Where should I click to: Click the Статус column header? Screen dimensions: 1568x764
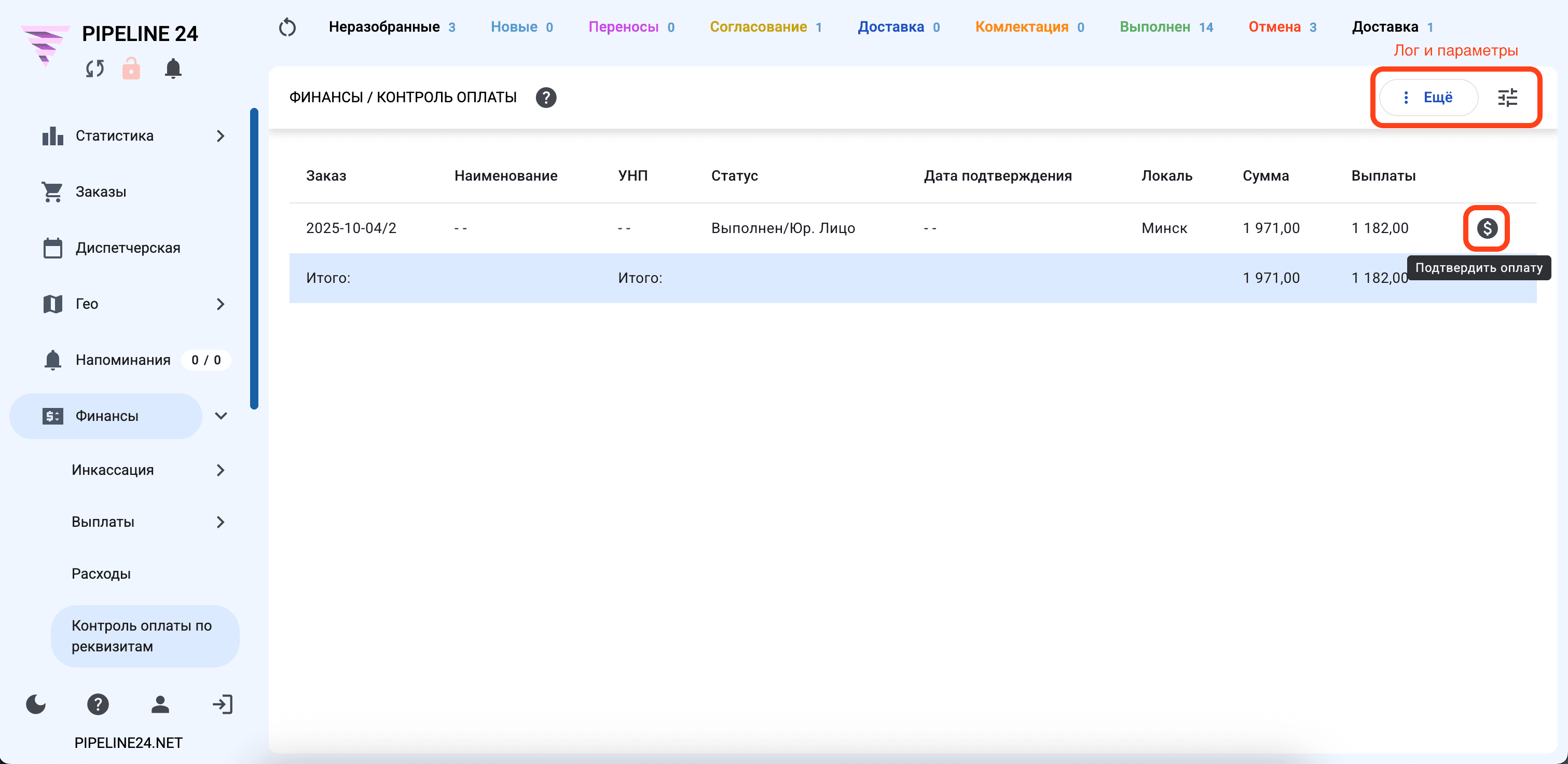[734, 176]
